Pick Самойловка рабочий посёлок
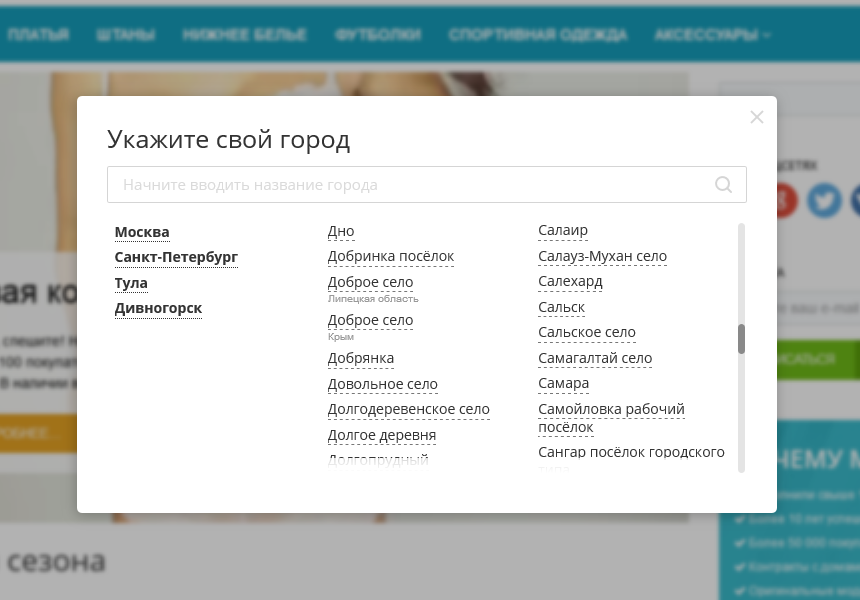860x600 pixels. [611, 409]
